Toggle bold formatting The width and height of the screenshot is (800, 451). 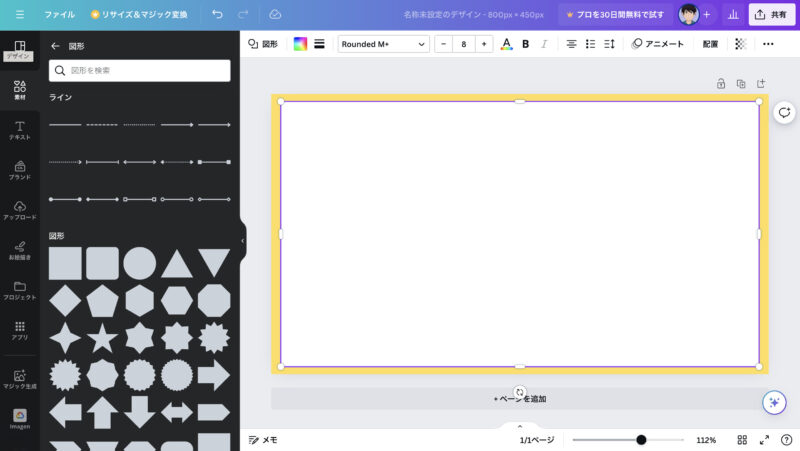tap(526, 44)
